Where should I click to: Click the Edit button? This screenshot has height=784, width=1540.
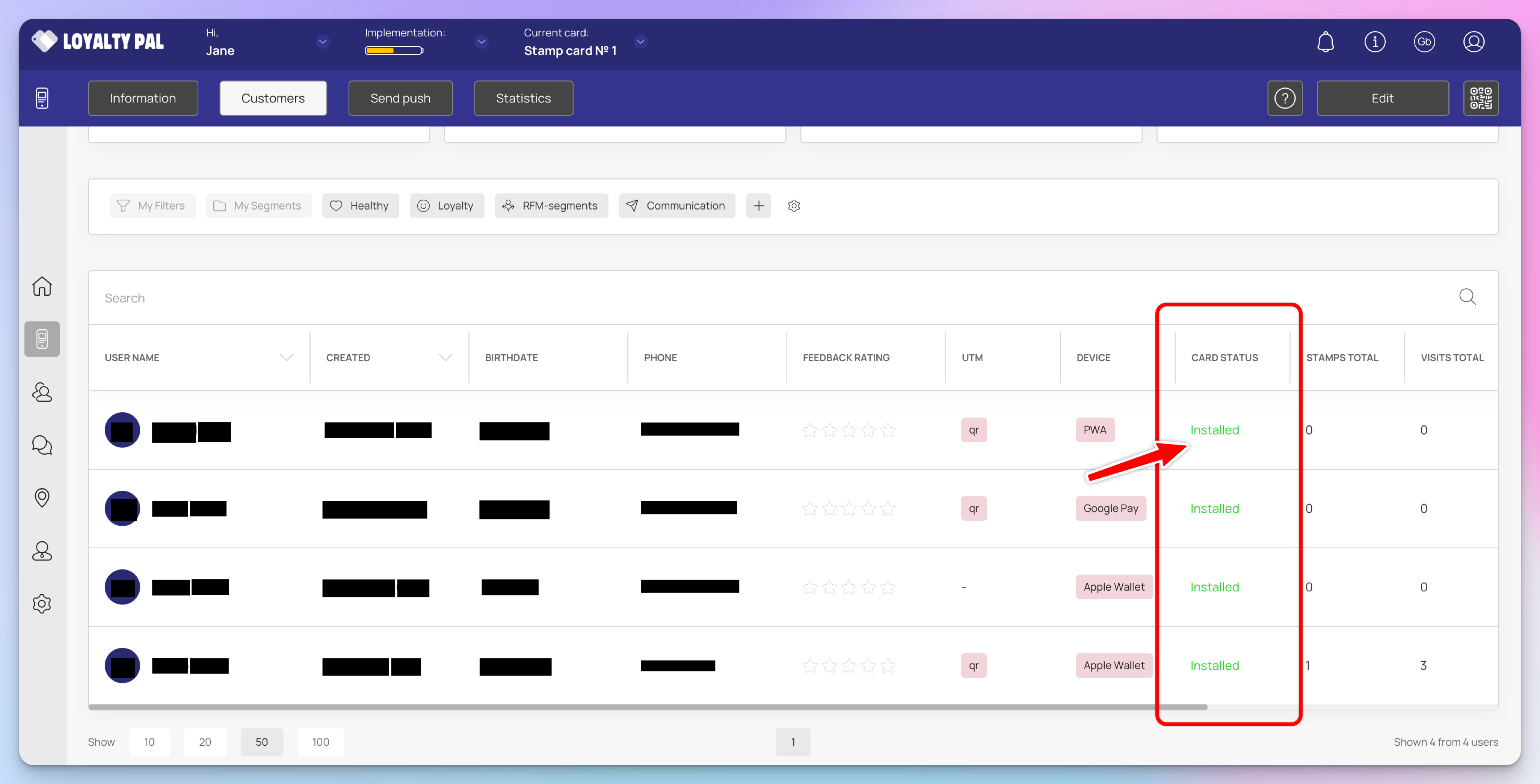[1382, 98]
